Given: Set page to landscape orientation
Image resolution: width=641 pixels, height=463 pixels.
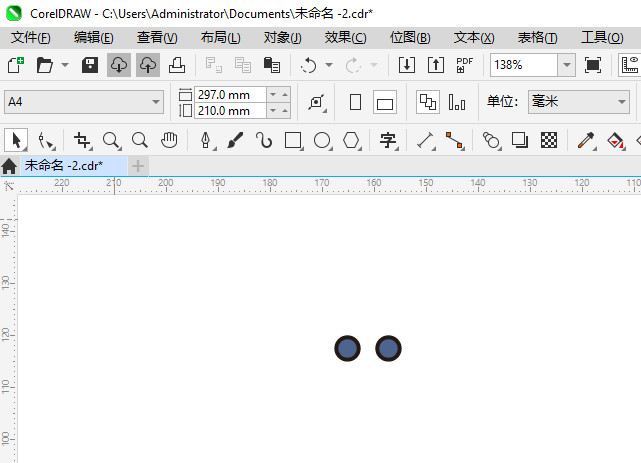Looking at the screenshot, I should tap(385, 102).
